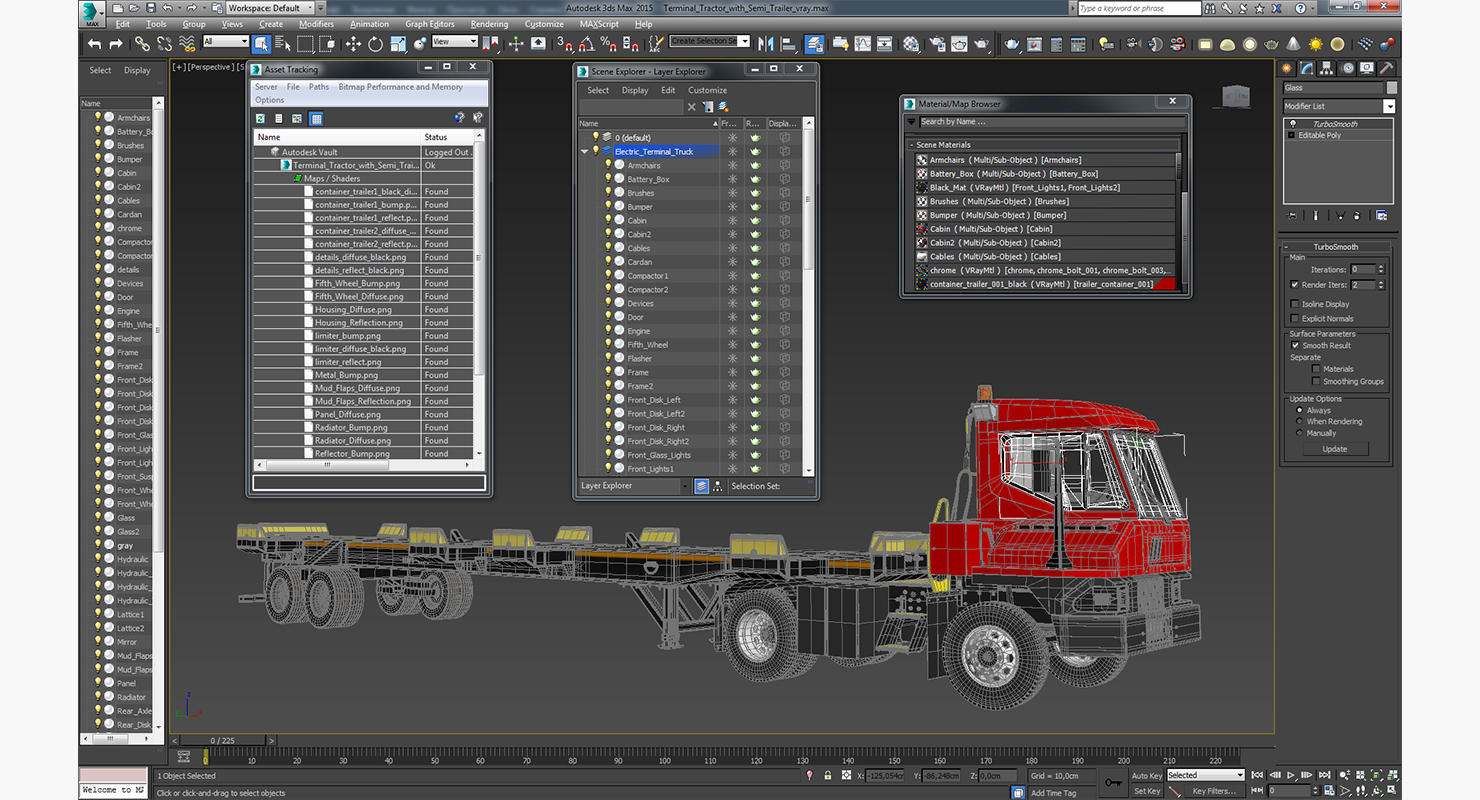
Task: Click the Play Animation button
Action: click(x=1291, y=775)
